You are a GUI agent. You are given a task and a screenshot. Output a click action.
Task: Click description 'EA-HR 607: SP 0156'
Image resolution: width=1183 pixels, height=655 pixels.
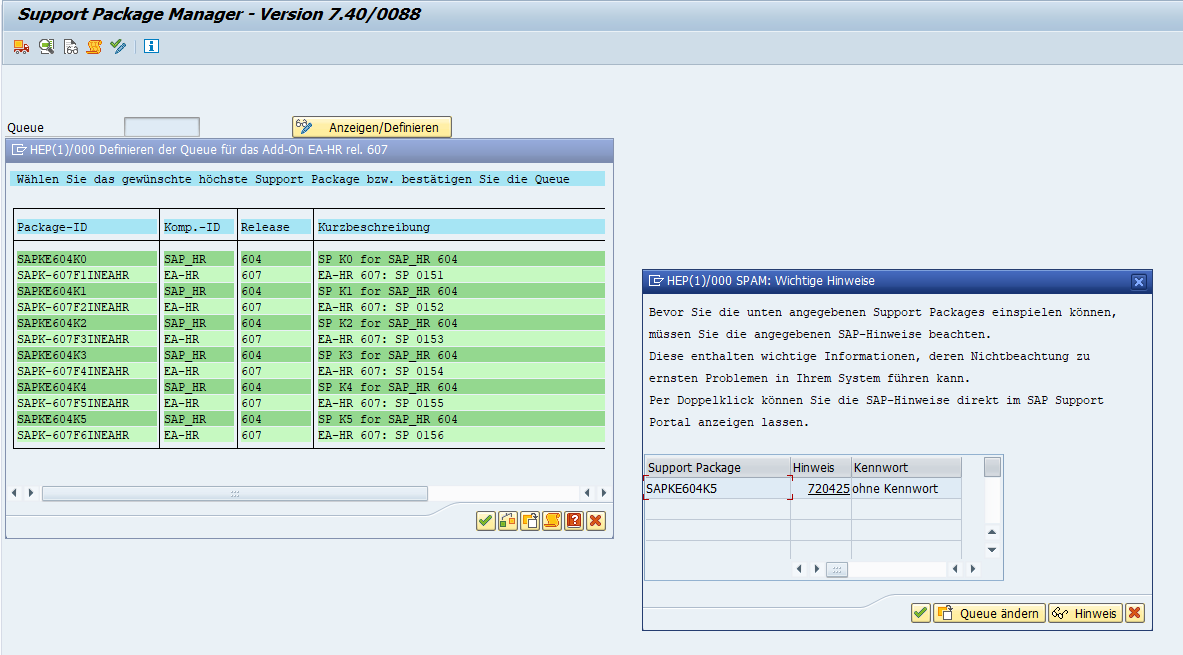(380, 435)
